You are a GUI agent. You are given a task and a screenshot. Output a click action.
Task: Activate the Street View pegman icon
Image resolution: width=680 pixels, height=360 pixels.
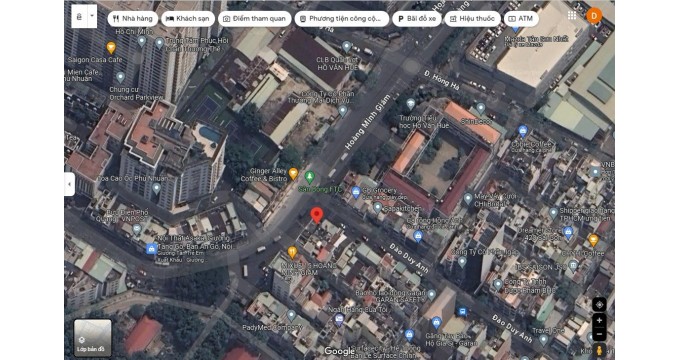(x=599, y=350)
